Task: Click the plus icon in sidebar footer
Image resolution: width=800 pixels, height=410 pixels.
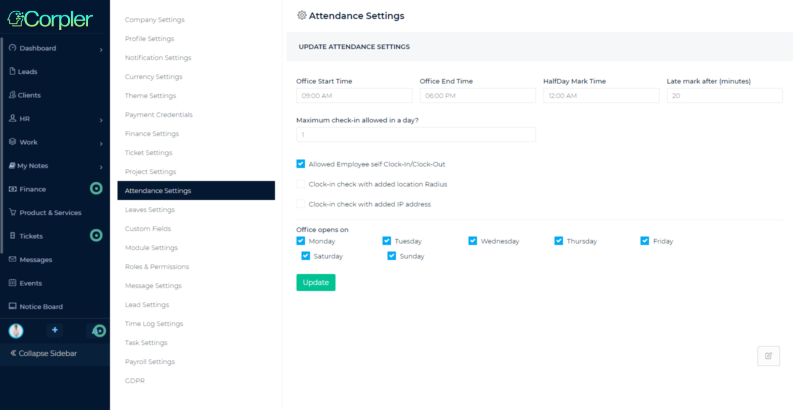Action: tap(55, 330)
